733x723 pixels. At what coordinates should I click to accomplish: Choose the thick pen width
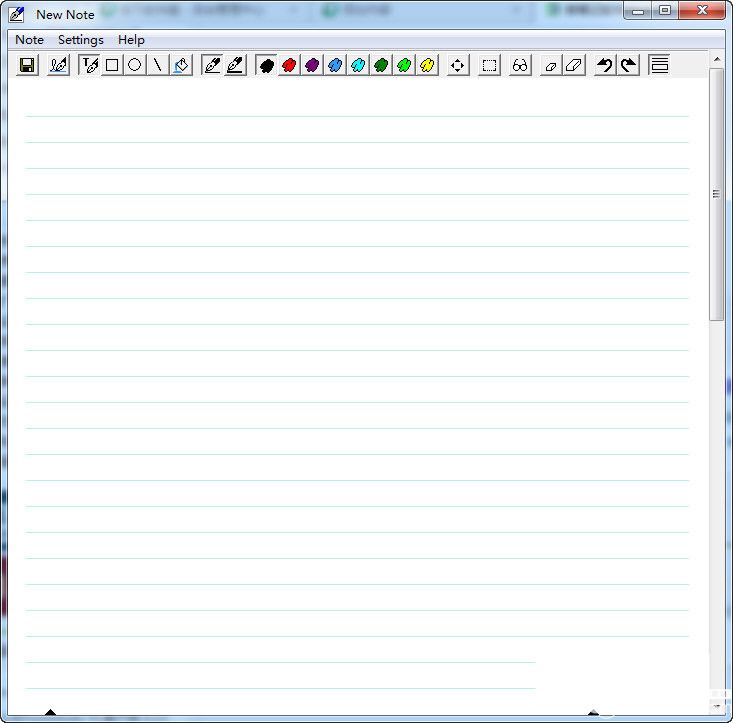pos(235,65)
